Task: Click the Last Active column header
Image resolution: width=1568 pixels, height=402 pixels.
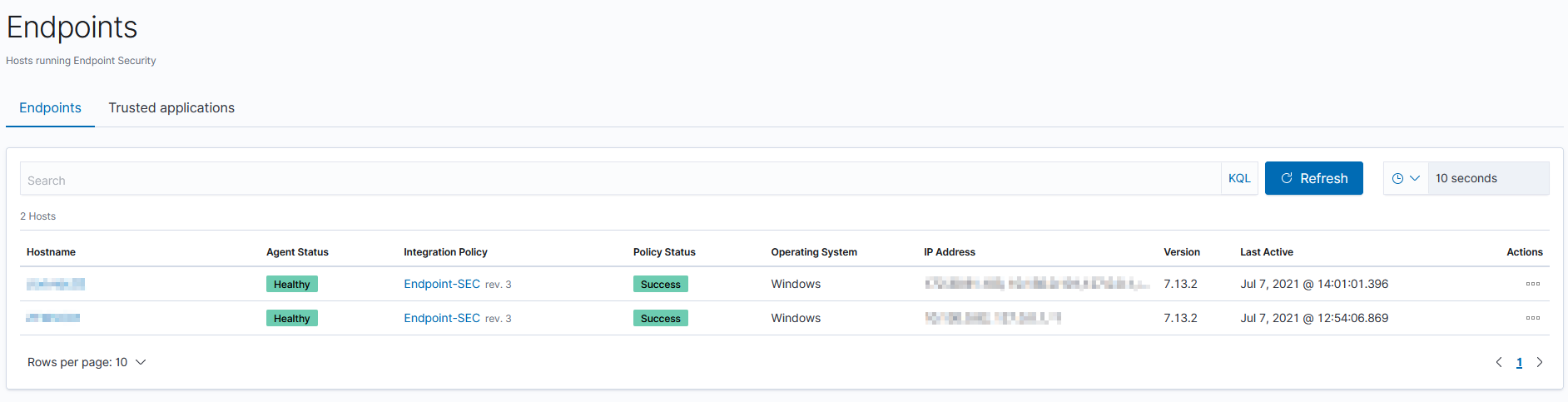Action: point(1267,252)
